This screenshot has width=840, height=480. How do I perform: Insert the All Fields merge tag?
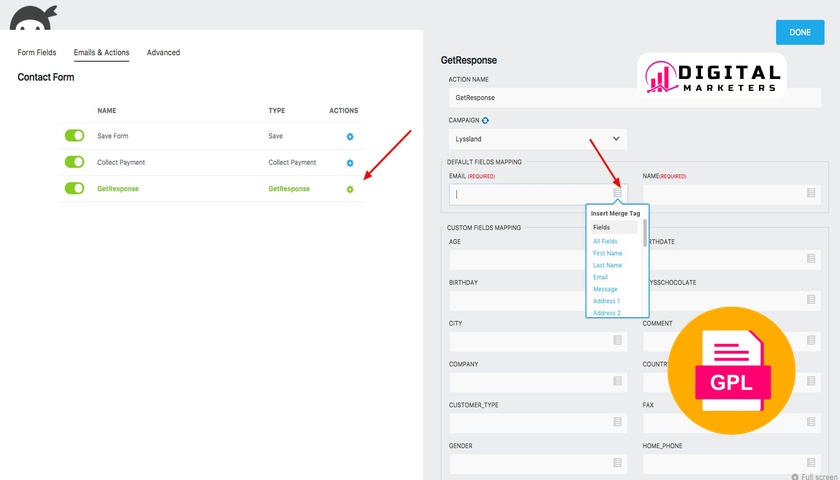605,242
